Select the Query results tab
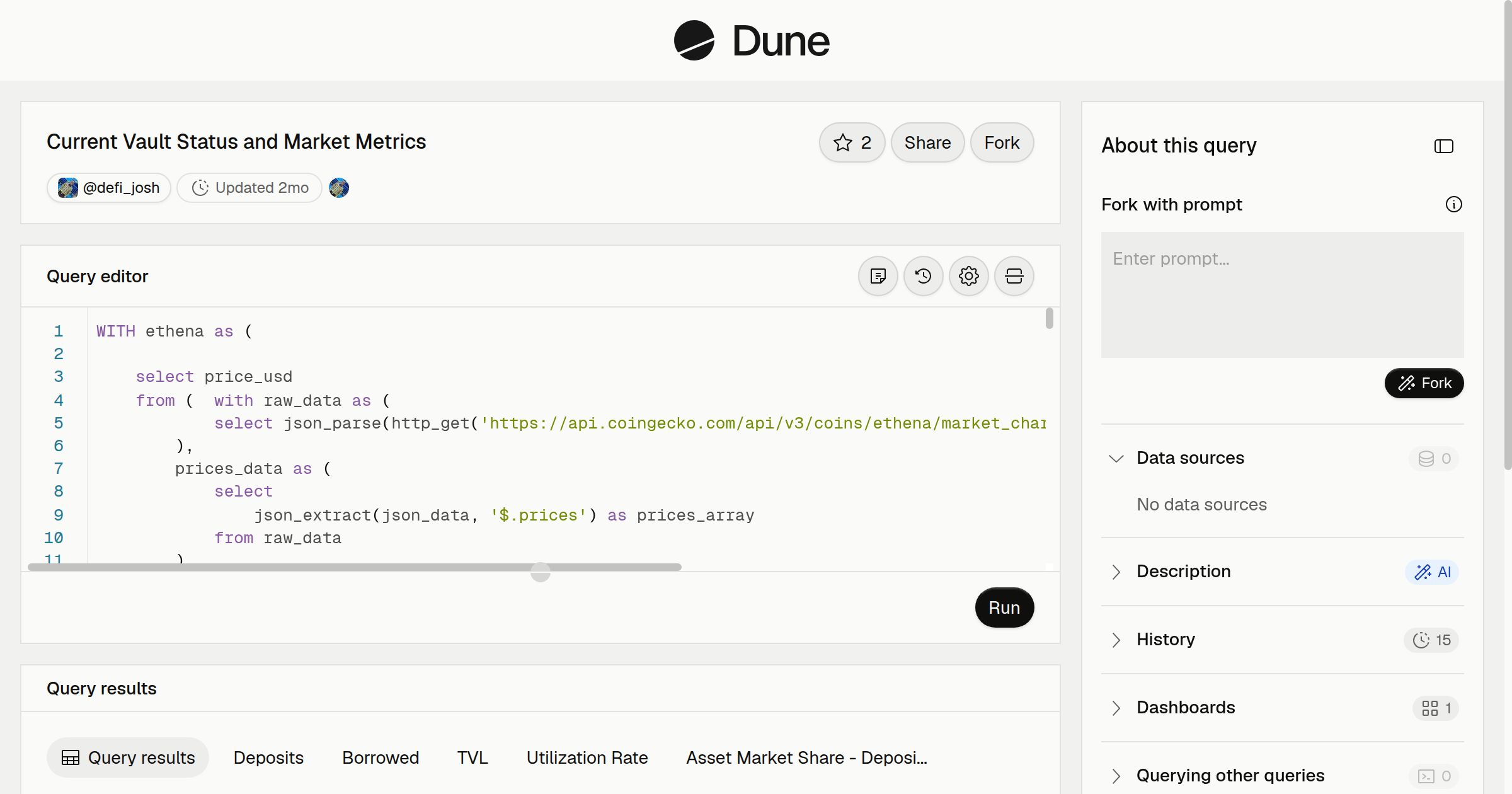This screenshot has width=1512, height=794. tap(128, 757)
